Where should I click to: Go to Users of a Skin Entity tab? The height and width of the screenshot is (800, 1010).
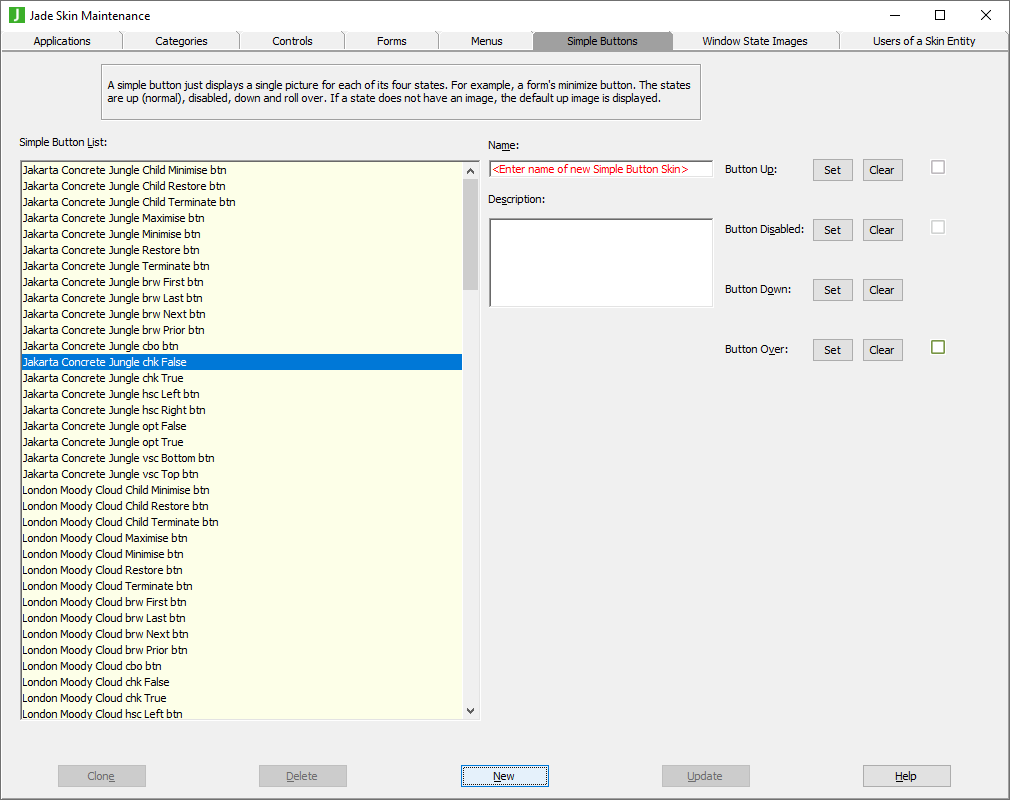[923, 41]
